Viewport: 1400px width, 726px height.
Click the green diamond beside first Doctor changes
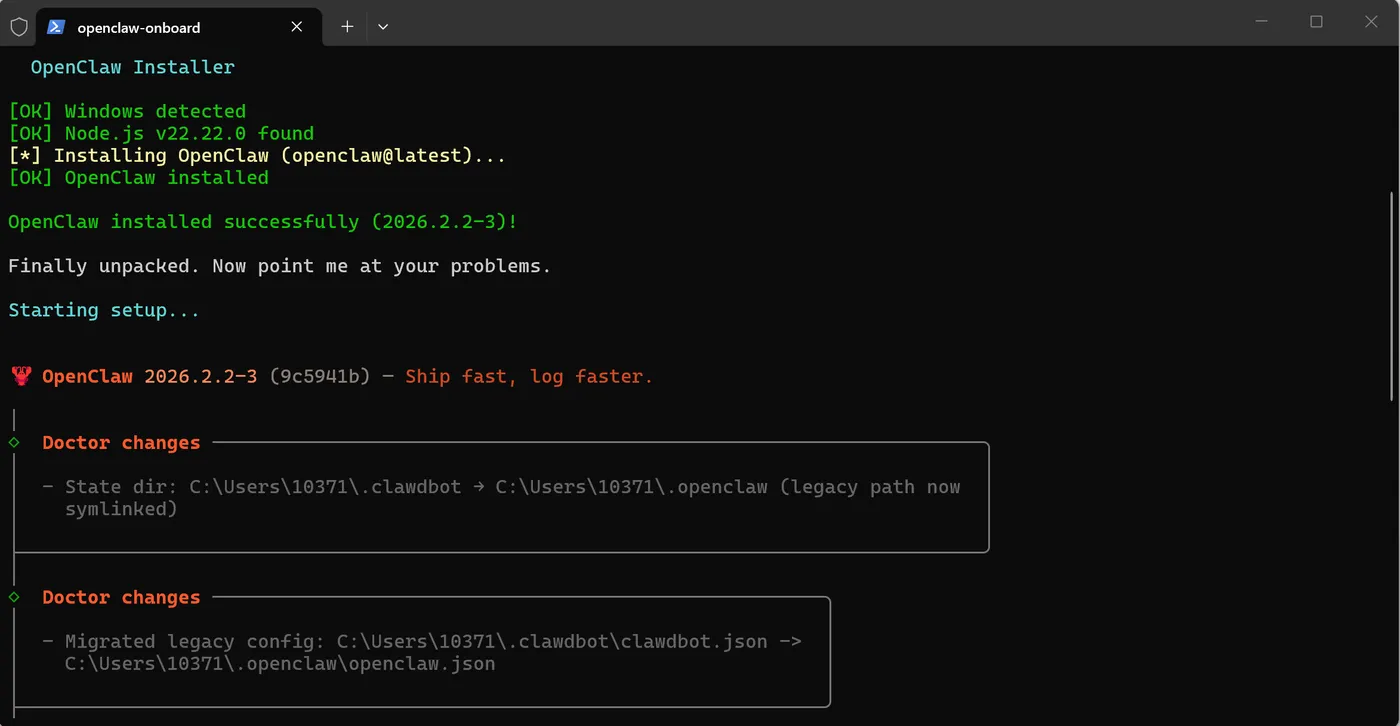(x=14, y=442)
